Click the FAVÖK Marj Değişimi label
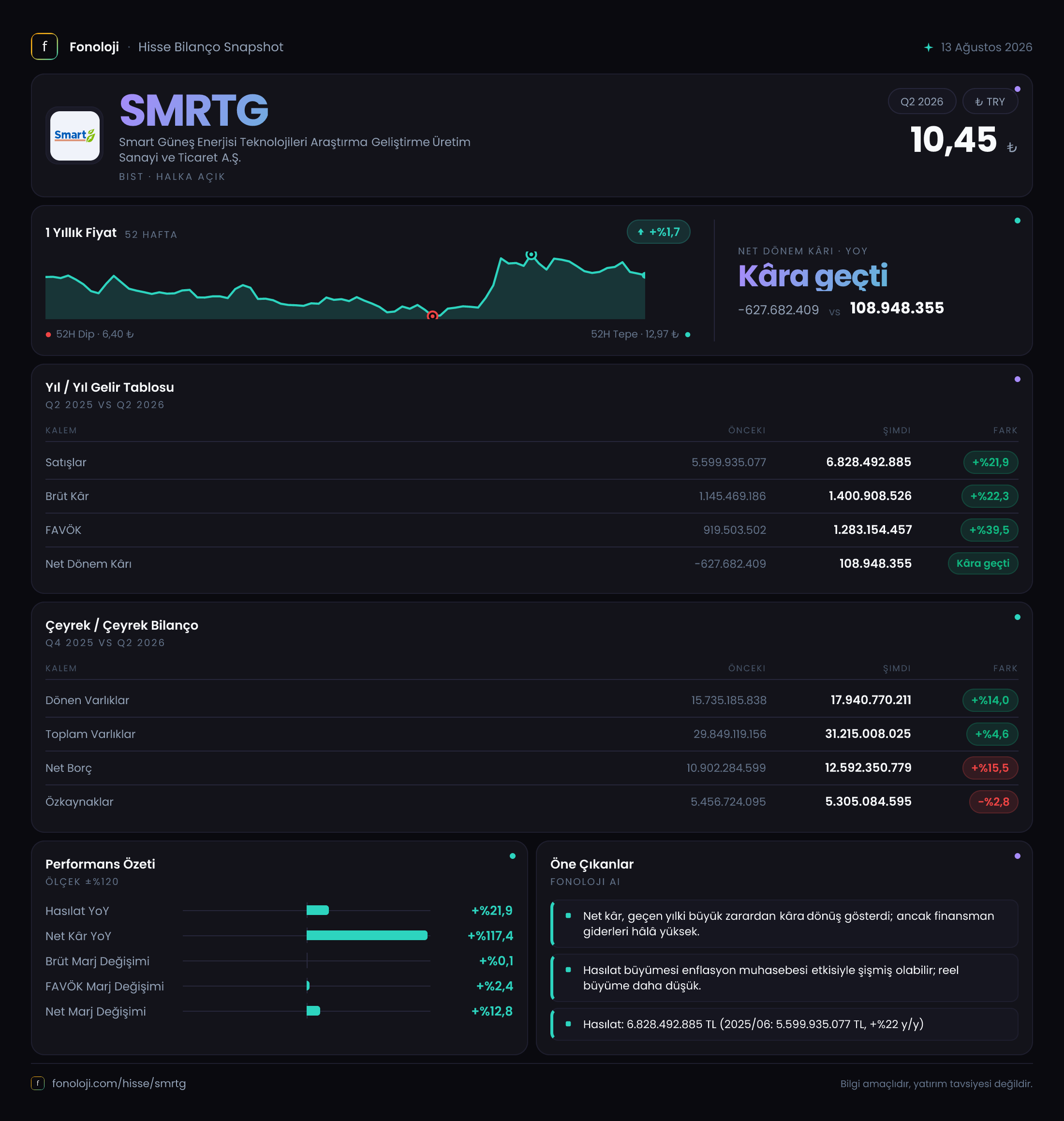1064x1121 pixels. pos(104,986)
